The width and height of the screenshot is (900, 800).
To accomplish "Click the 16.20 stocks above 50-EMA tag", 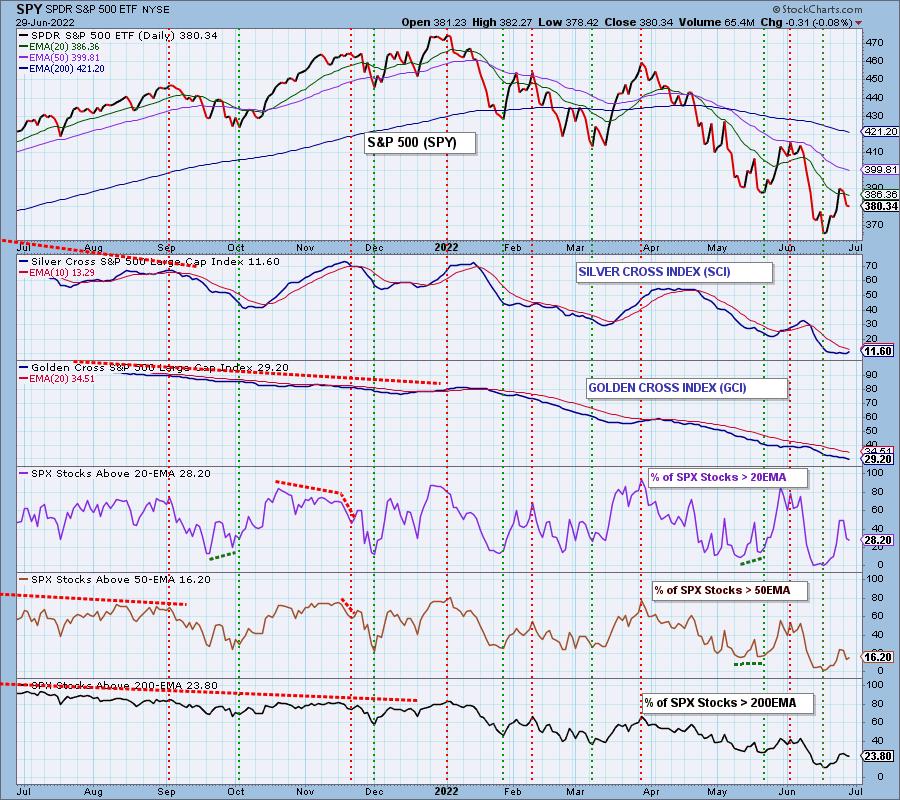I will [878, 657].
